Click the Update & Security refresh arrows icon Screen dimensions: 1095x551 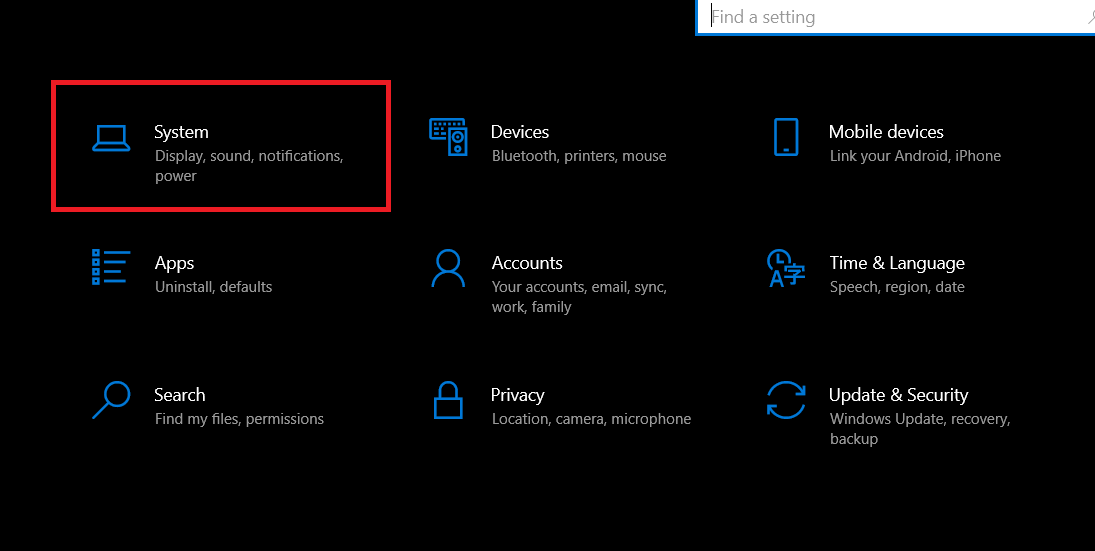[786, 400]
